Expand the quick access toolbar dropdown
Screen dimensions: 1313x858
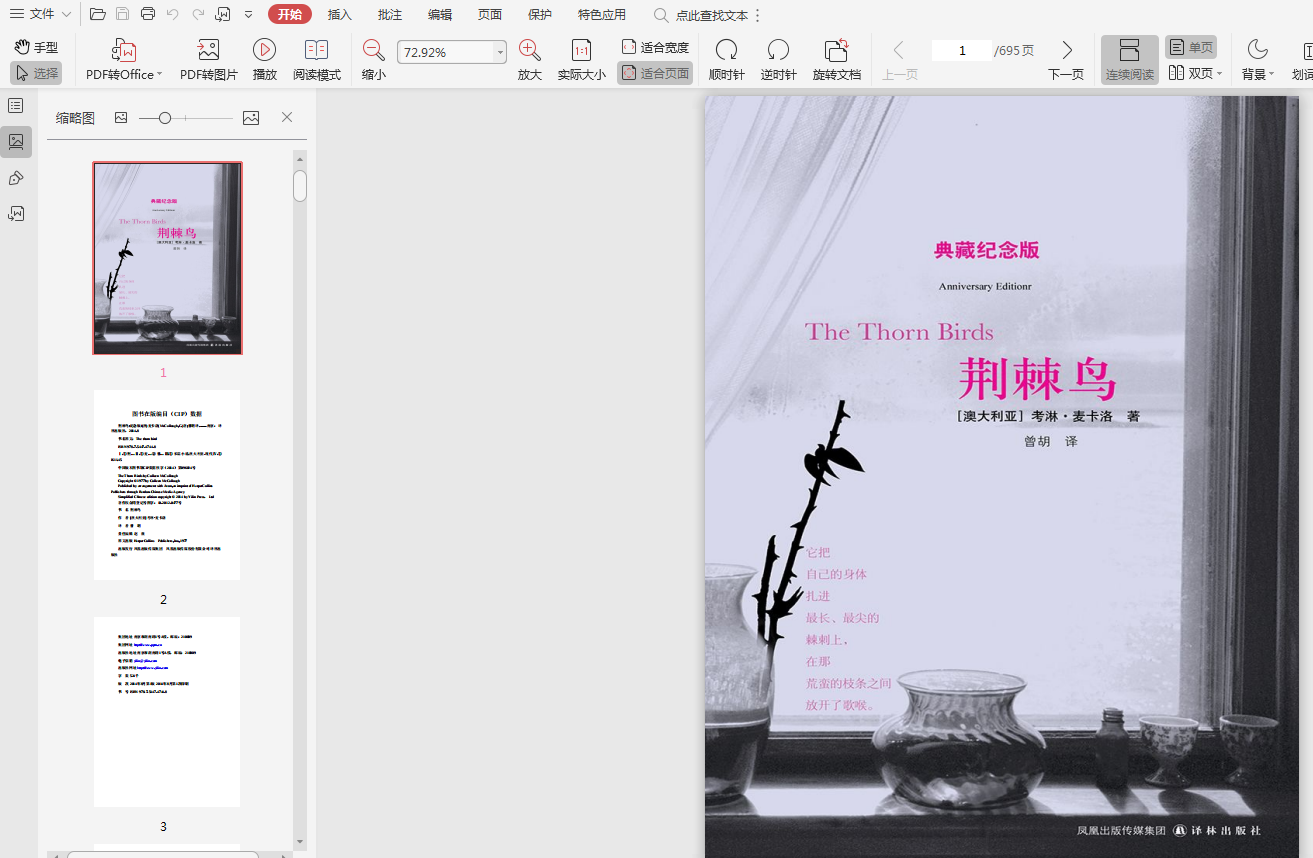point(248,14)
